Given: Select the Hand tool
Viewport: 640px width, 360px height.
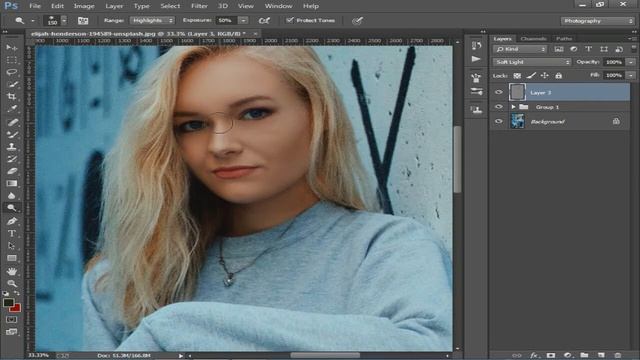Looking at the screenshot, I should [x=11, y=271].
